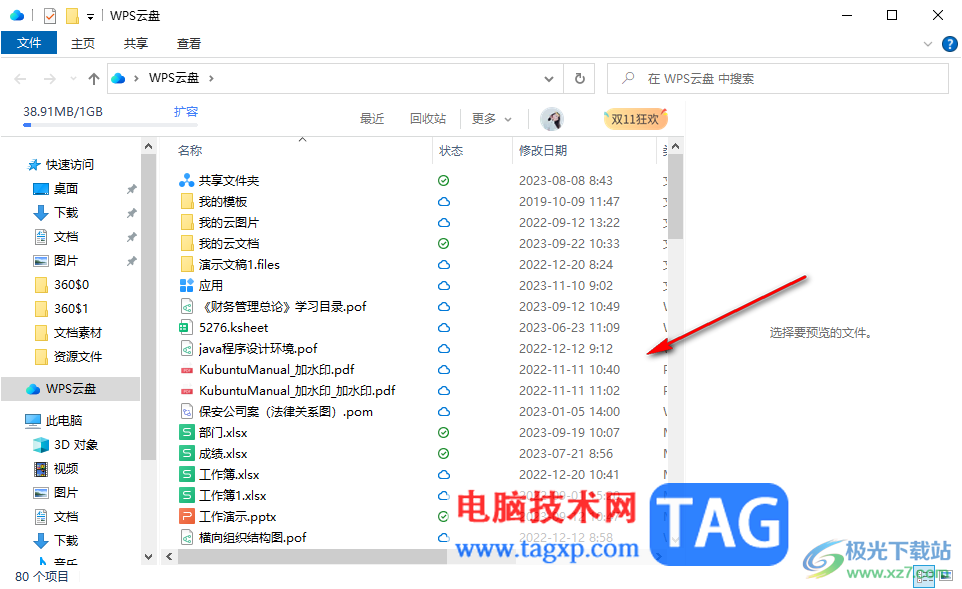962x589 pixels.
Task: Click synced status icon for 部门.xlsx
Action: click(444, 433)
